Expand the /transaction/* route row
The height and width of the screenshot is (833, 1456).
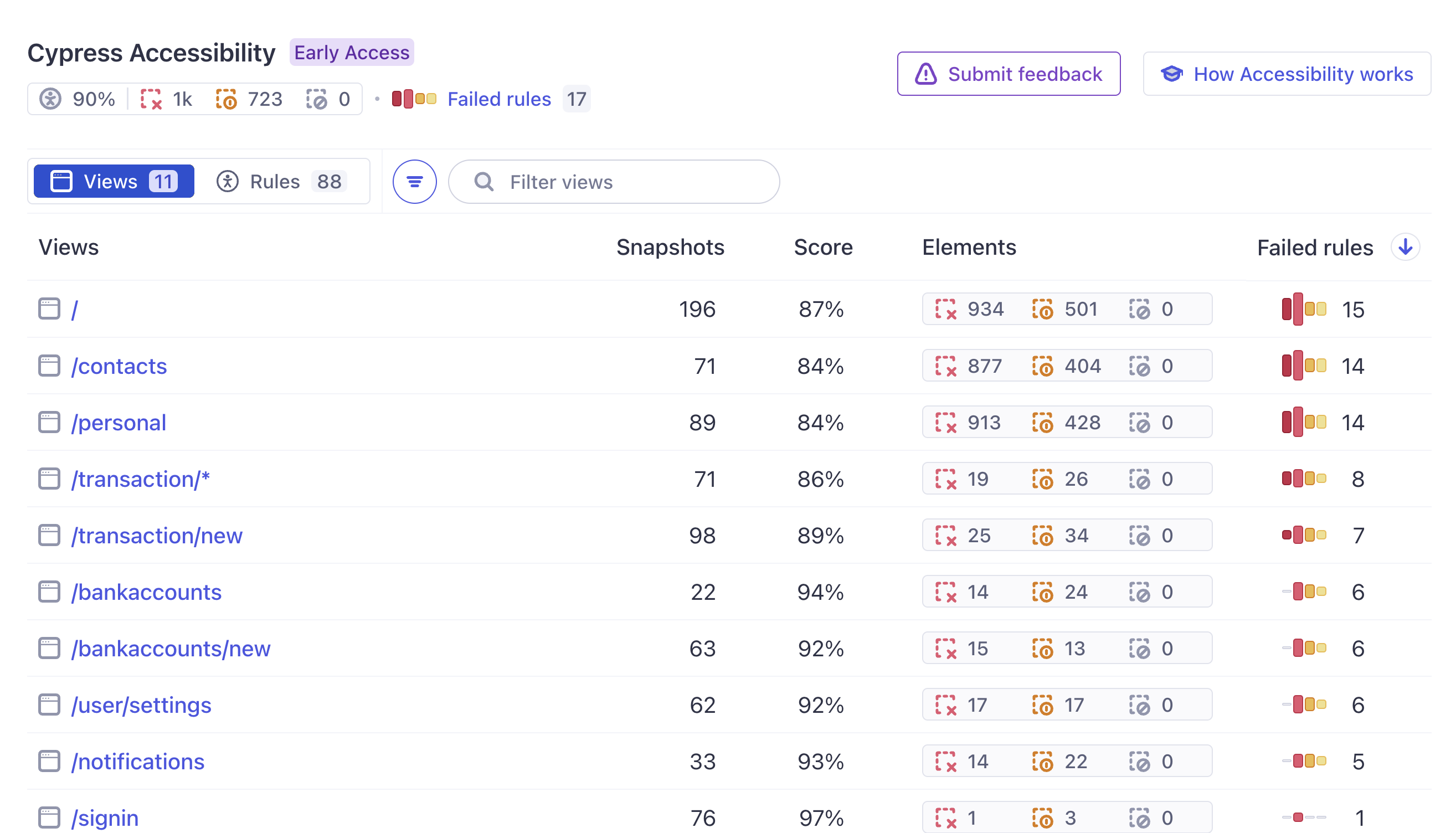click(x=141, y=479)
